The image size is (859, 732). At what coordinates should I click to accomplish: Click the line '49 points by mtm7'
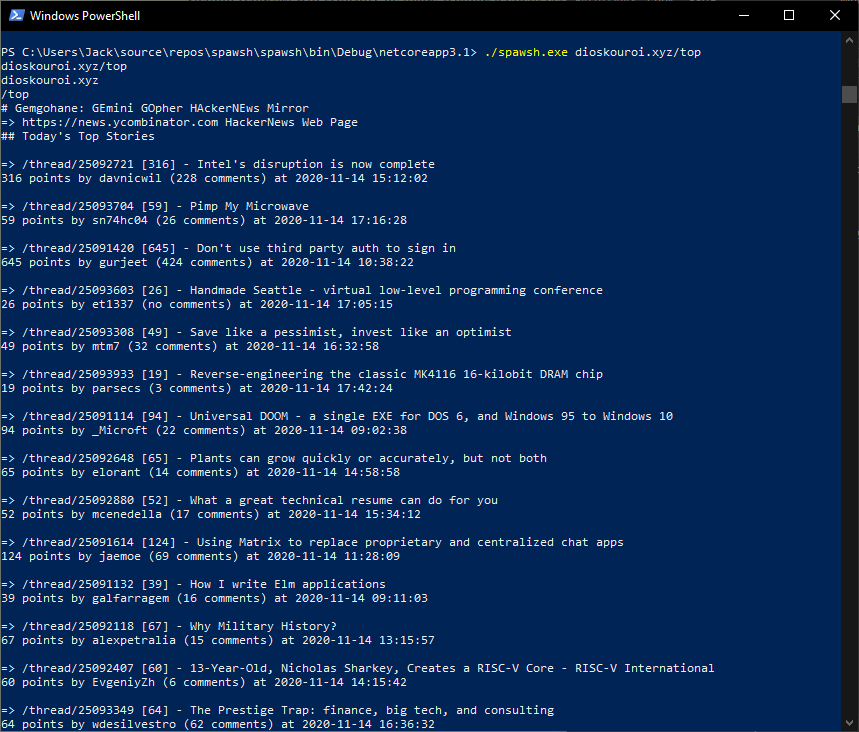coord(190,346)
